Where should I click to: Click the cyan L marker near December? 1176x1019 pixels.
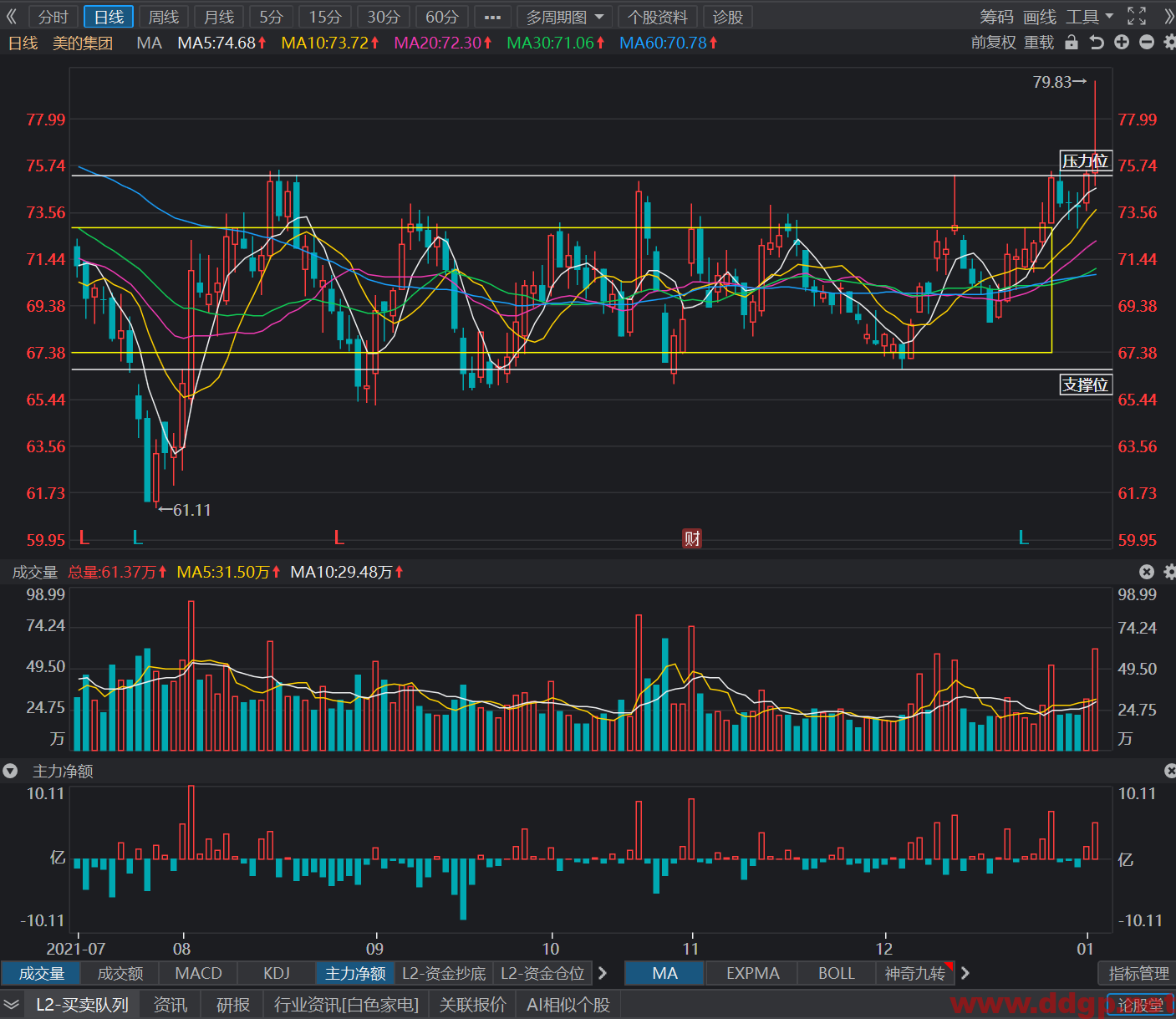click(x=1023, y=538)
